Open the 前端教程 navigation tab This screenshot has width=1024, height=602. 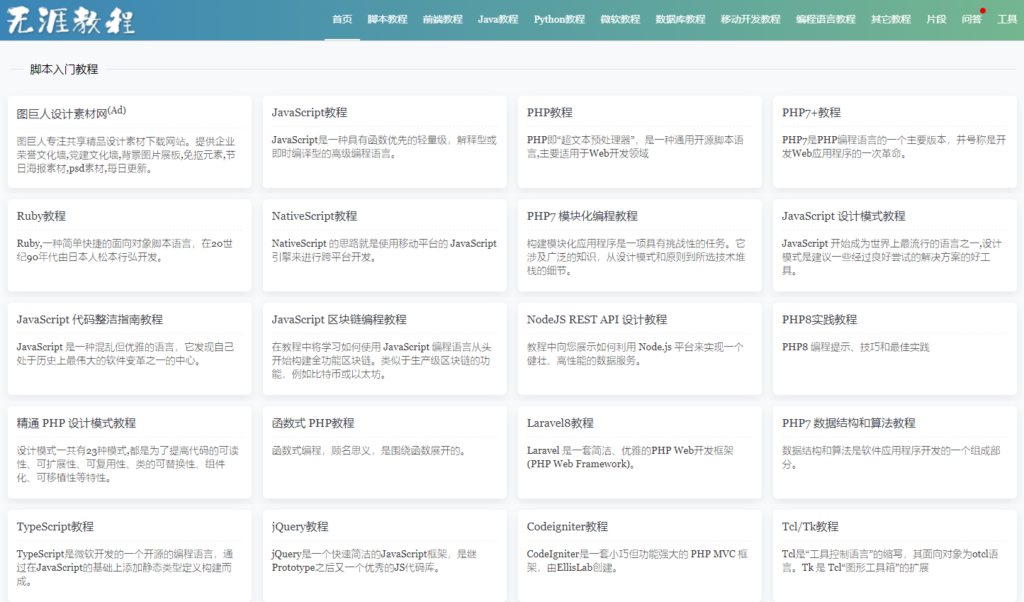tap(444, 18)
